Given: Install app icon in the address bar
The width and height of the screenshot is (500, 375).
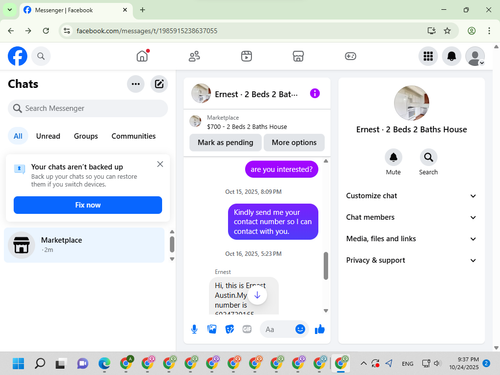Looking at the screenshot, I should click(x=431, y=31).
